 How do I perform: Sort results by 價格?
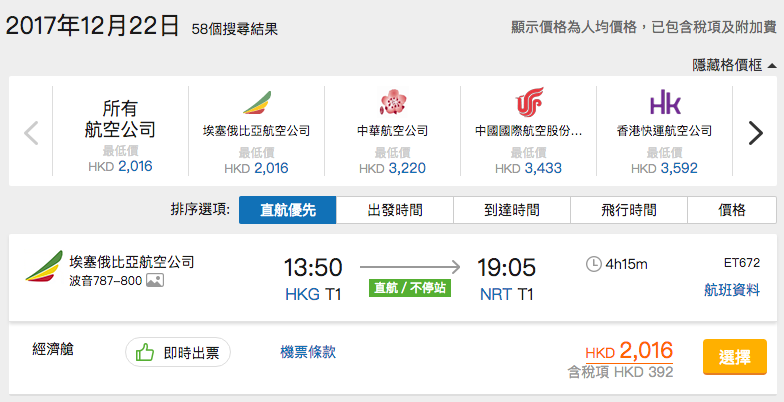point(732,210)
